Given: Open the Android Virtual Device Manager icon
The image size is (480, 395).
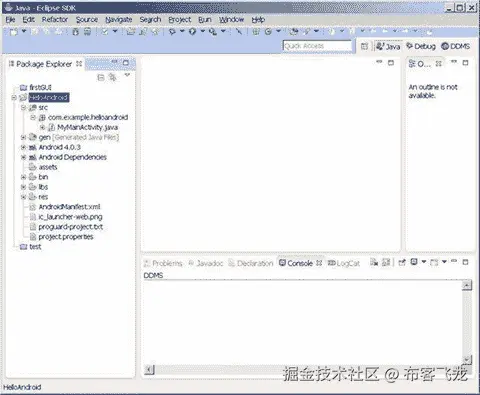Looking at the screenshot, I should coord(87,32).
